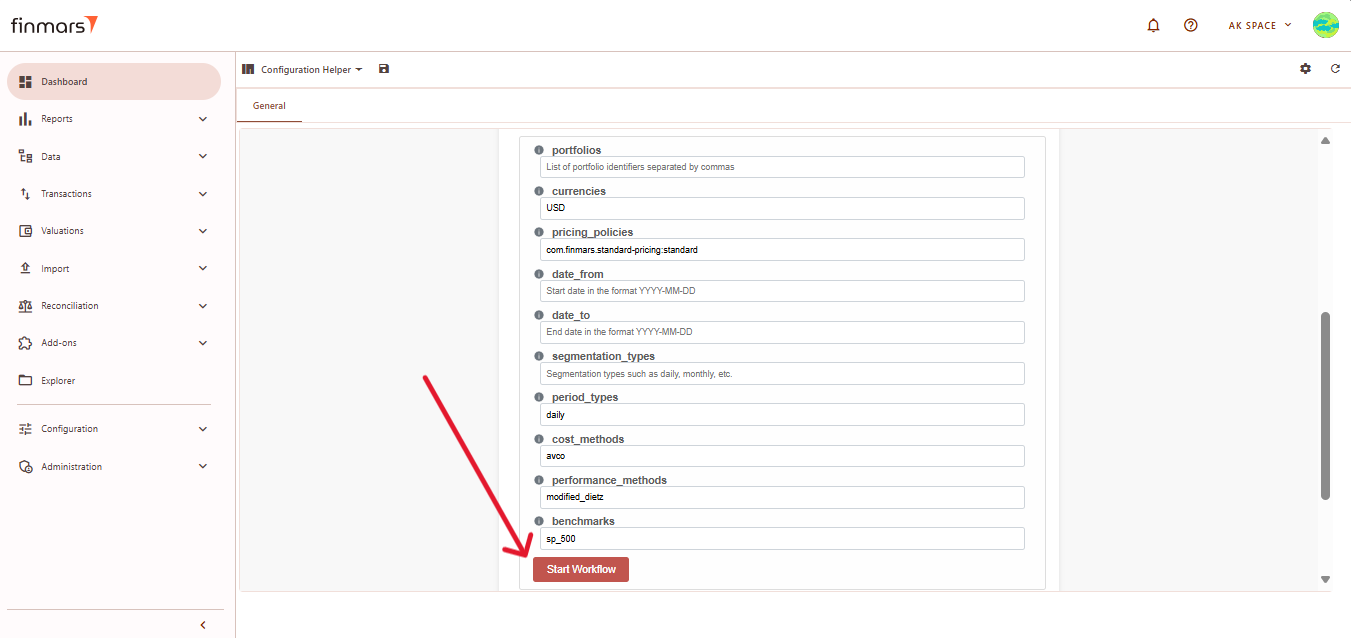The image size is (1351, 638).
Task: Click info icon next to pricing_policies
Action: [x=539, y=232]
